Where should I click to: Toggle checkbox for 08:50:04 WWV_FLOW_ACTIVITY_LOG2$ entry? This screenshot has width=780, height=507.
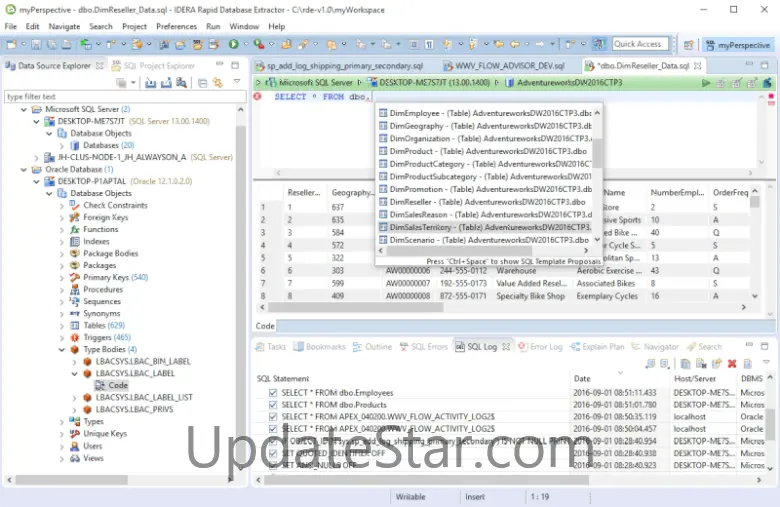pyautogui.click(x=273, y=428)
